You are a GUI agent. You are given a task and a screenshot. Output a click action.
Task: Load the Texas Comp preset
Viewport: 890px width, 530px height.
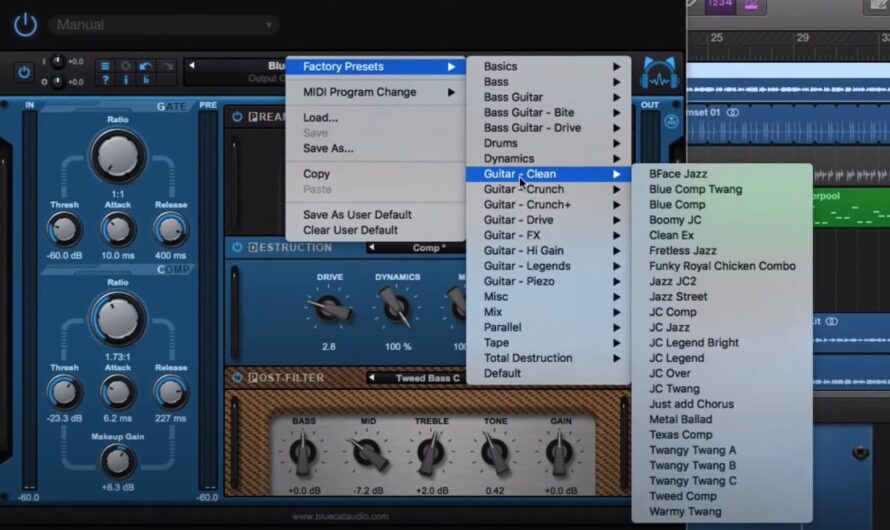[x=722, y=435]
